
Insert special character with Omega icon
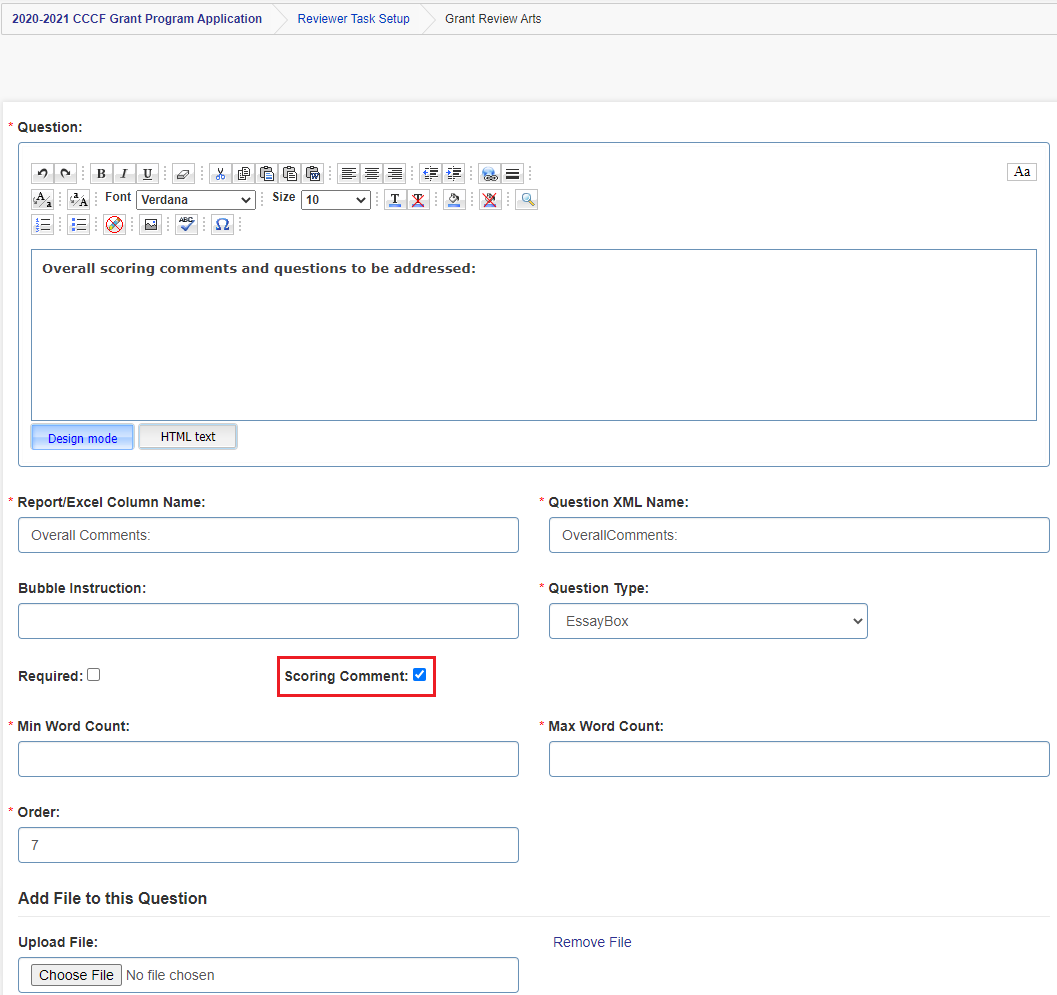[222, 224]
